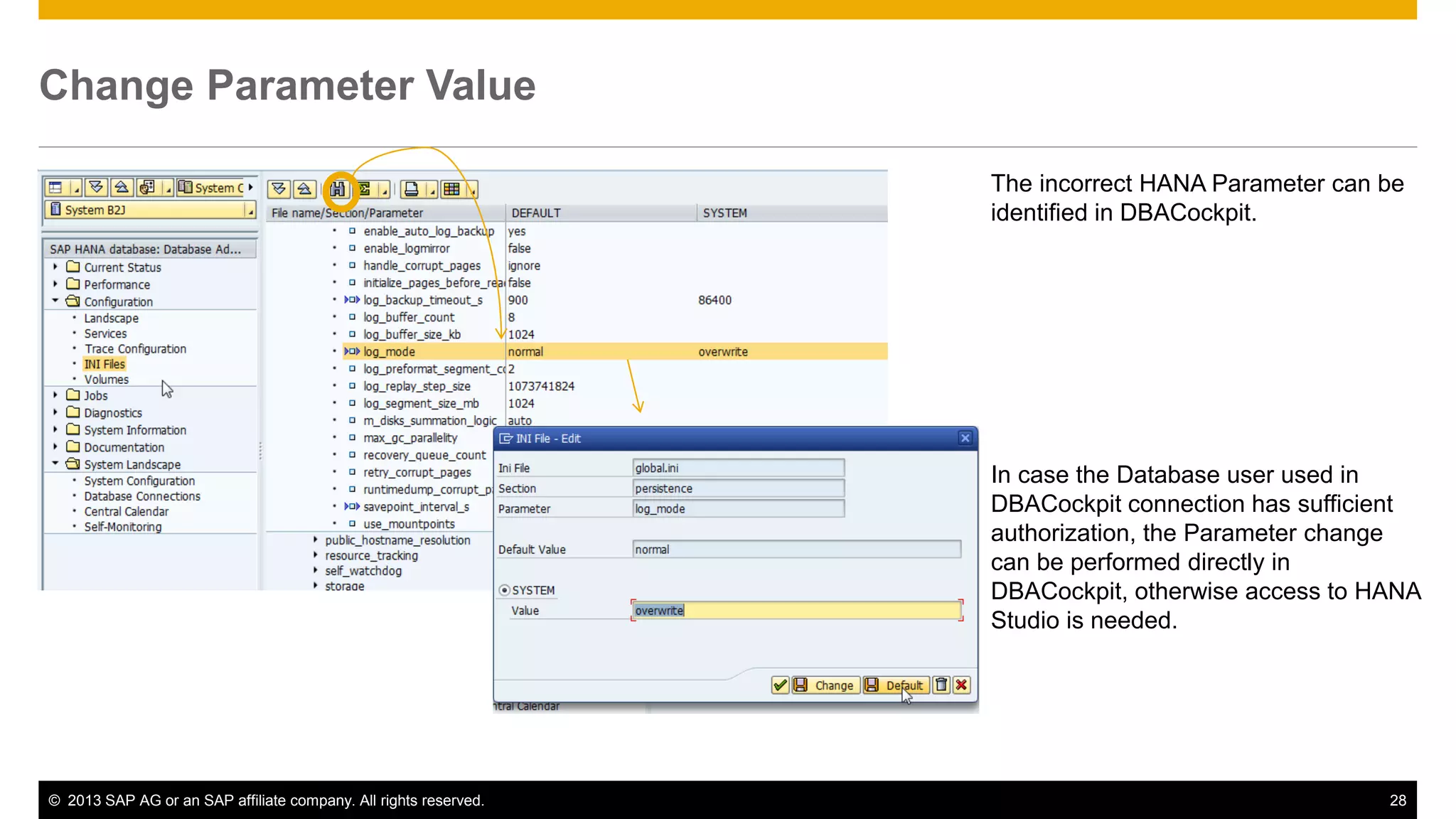
Task: Click the Current Status folder icon
Action: click(73, 267)
